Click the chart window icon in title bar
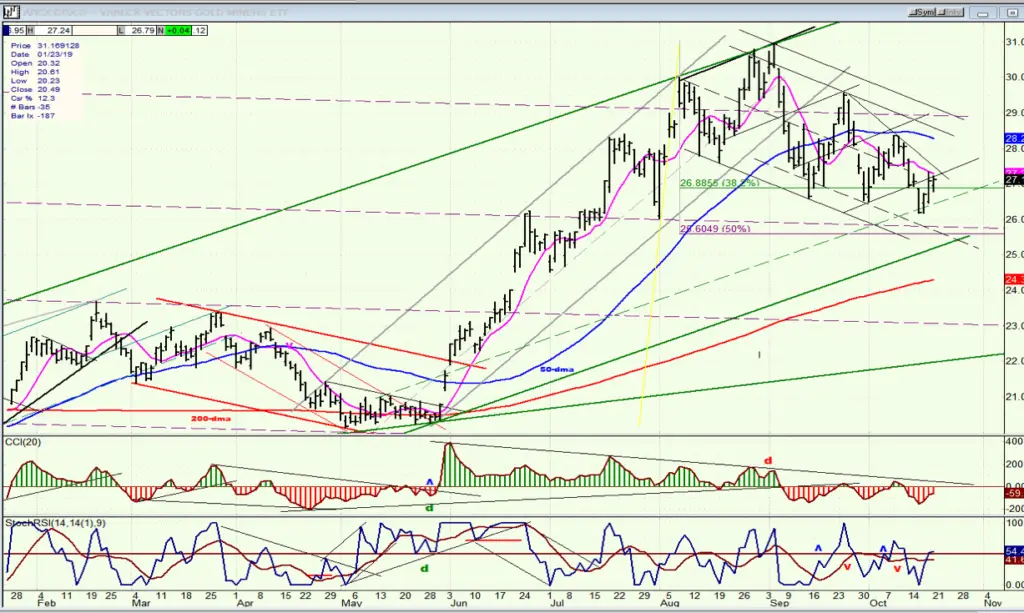Screen dimensions: 1024x613 12,12
